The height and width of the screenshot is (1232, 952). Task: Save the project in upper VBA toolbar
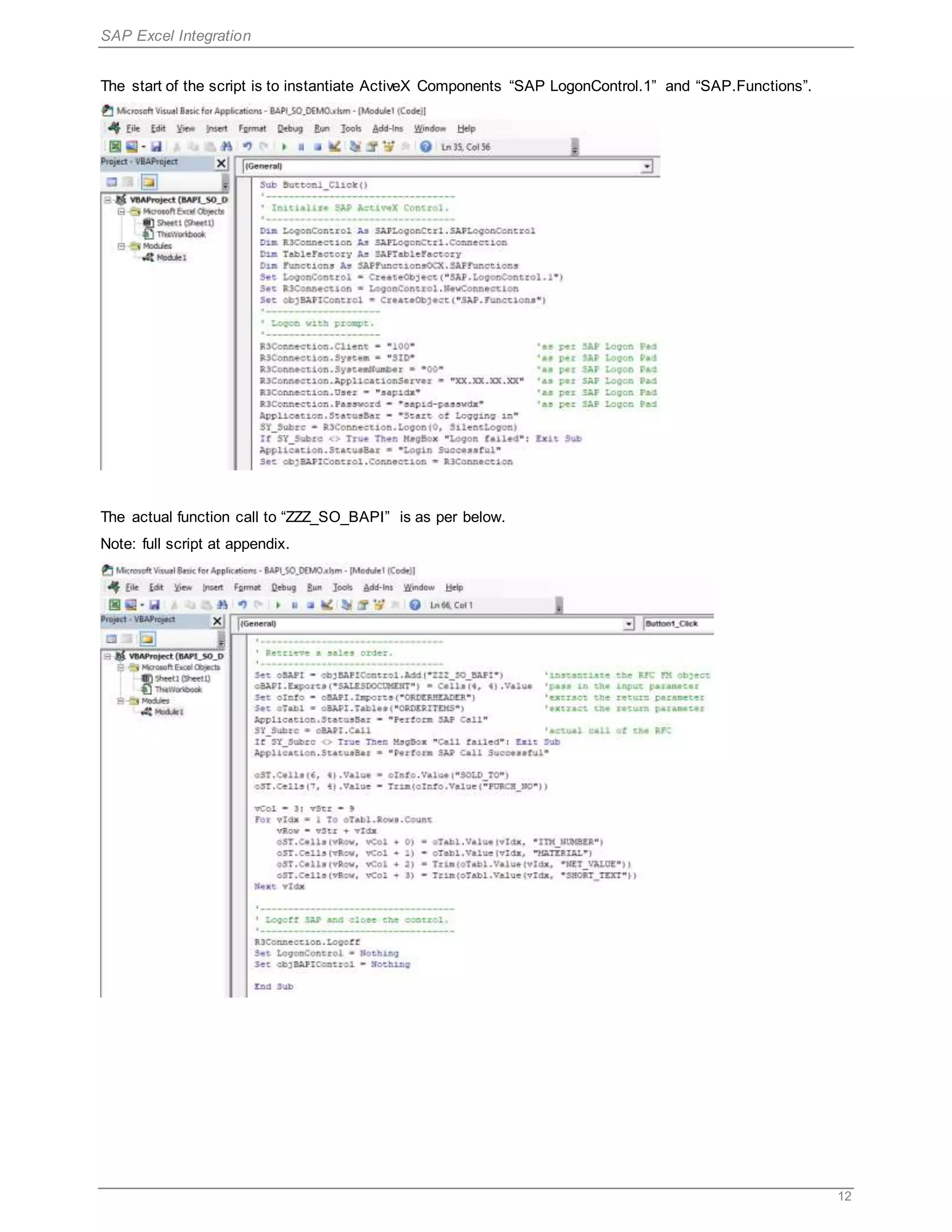pyautogui.click(x=156, y=146)
